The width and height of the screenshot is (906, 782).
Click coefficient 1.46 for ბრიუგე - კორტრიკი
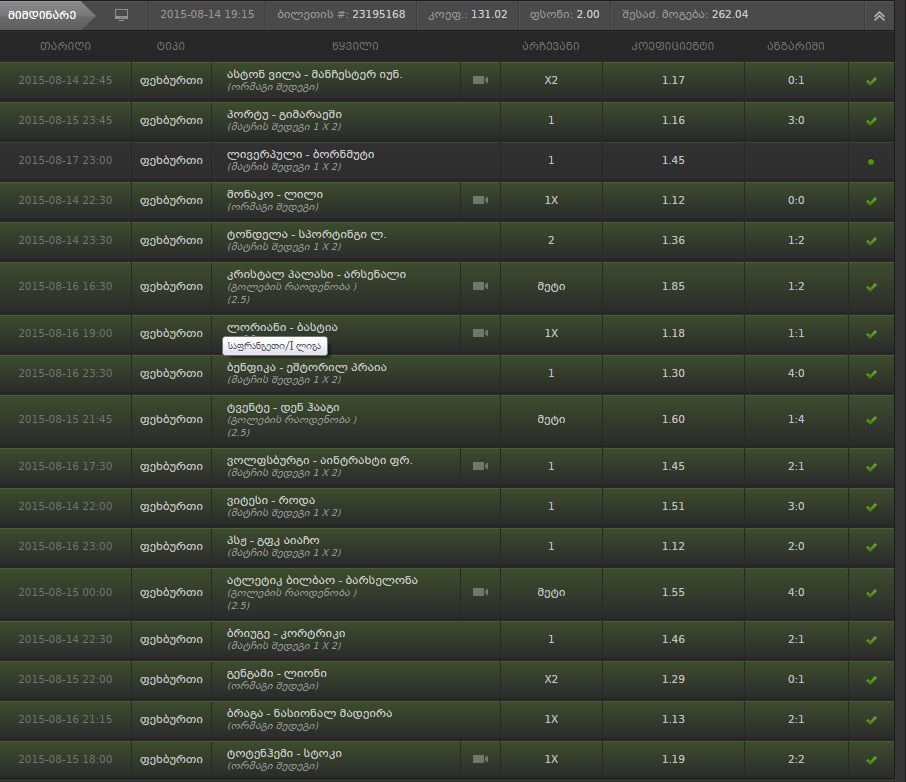point(673,639)
